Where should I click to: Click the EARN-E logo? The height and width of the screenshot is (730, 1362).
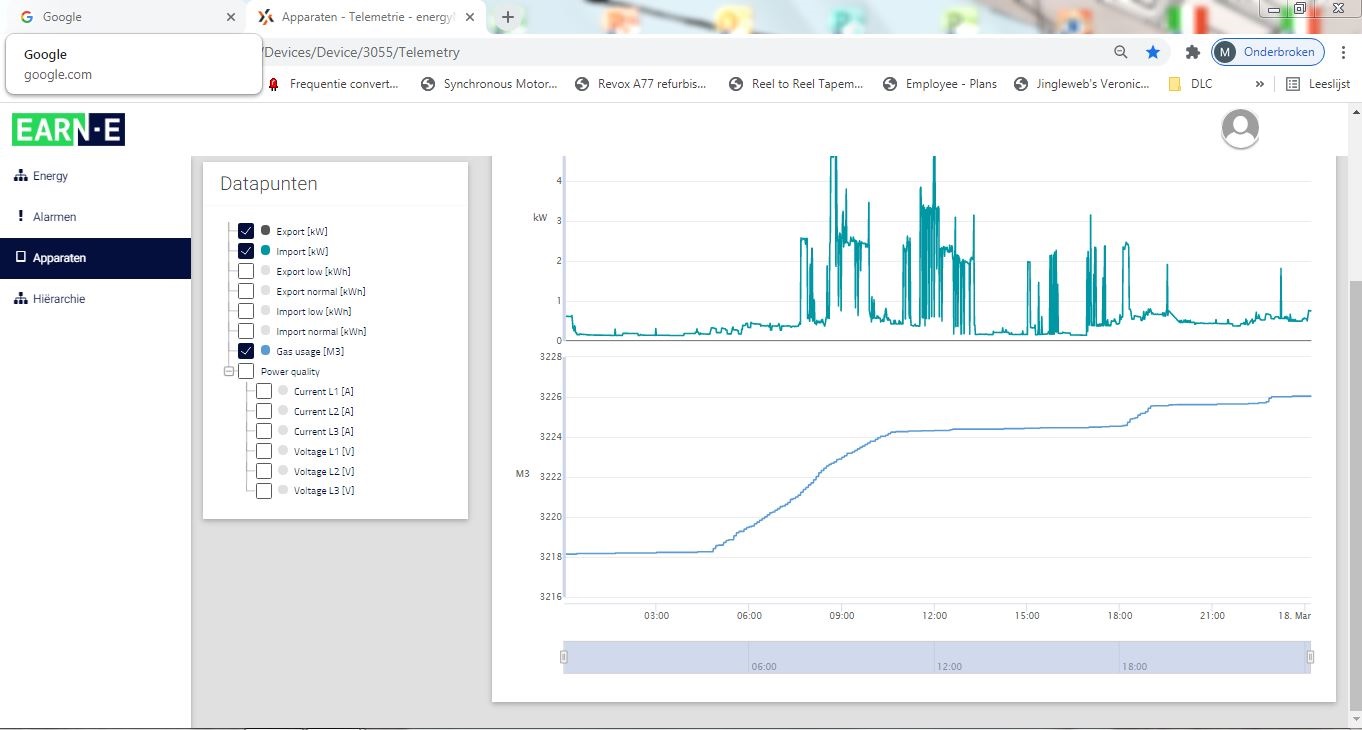(68, 130)
